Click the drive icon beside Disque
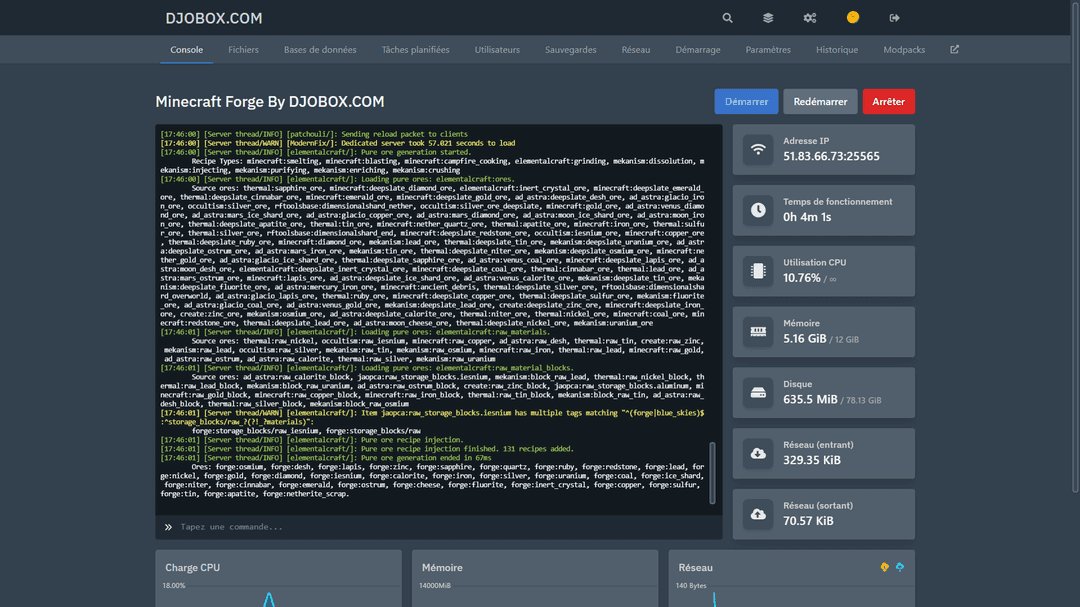 (x=758, y=393)
